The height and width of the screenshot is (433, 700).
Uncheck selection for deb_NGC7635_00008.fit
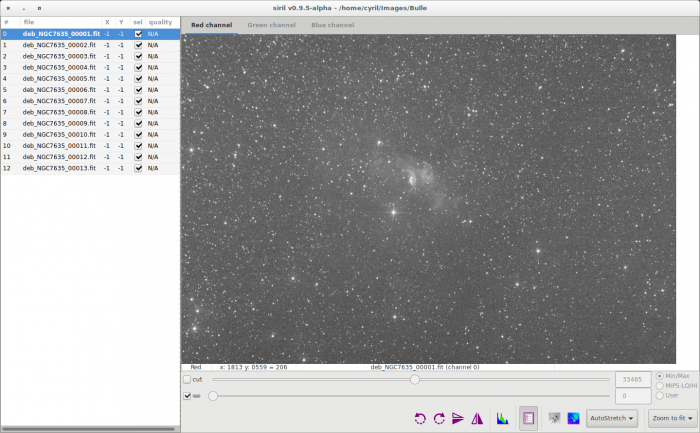click(x=138, y=112)
